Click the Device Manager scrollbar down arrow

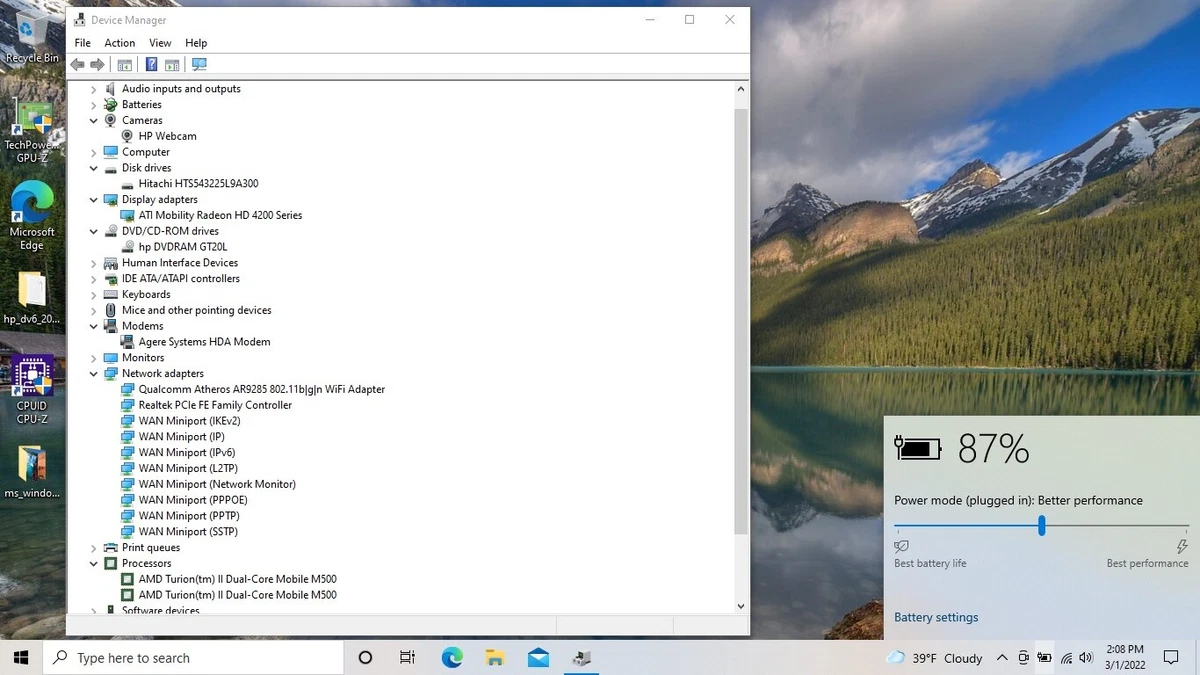pos(741,606)
